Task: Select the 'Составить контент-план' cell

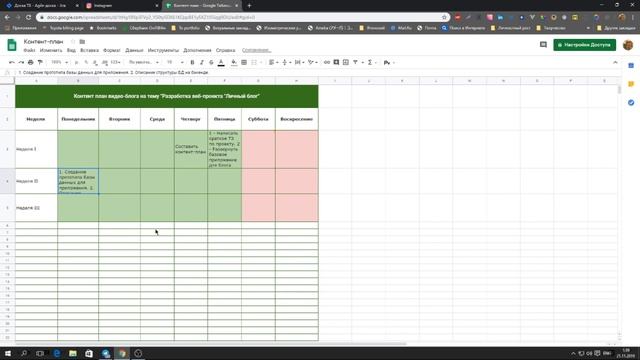Action: [191, 149]
